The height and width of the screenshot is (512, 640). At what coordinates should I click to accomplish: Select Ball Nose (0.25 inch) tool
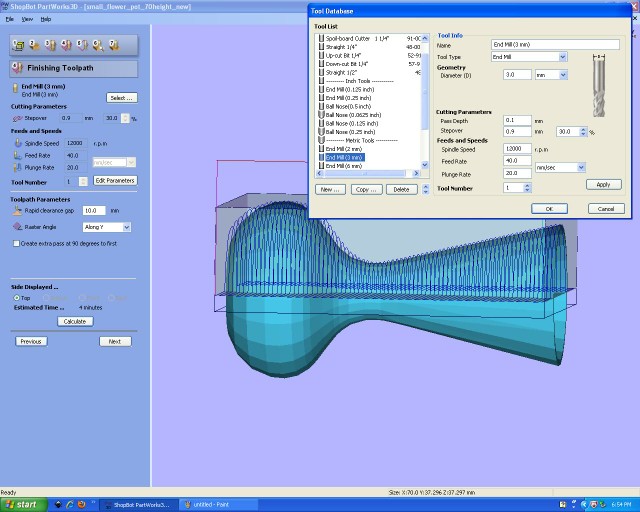click(347, 132)
